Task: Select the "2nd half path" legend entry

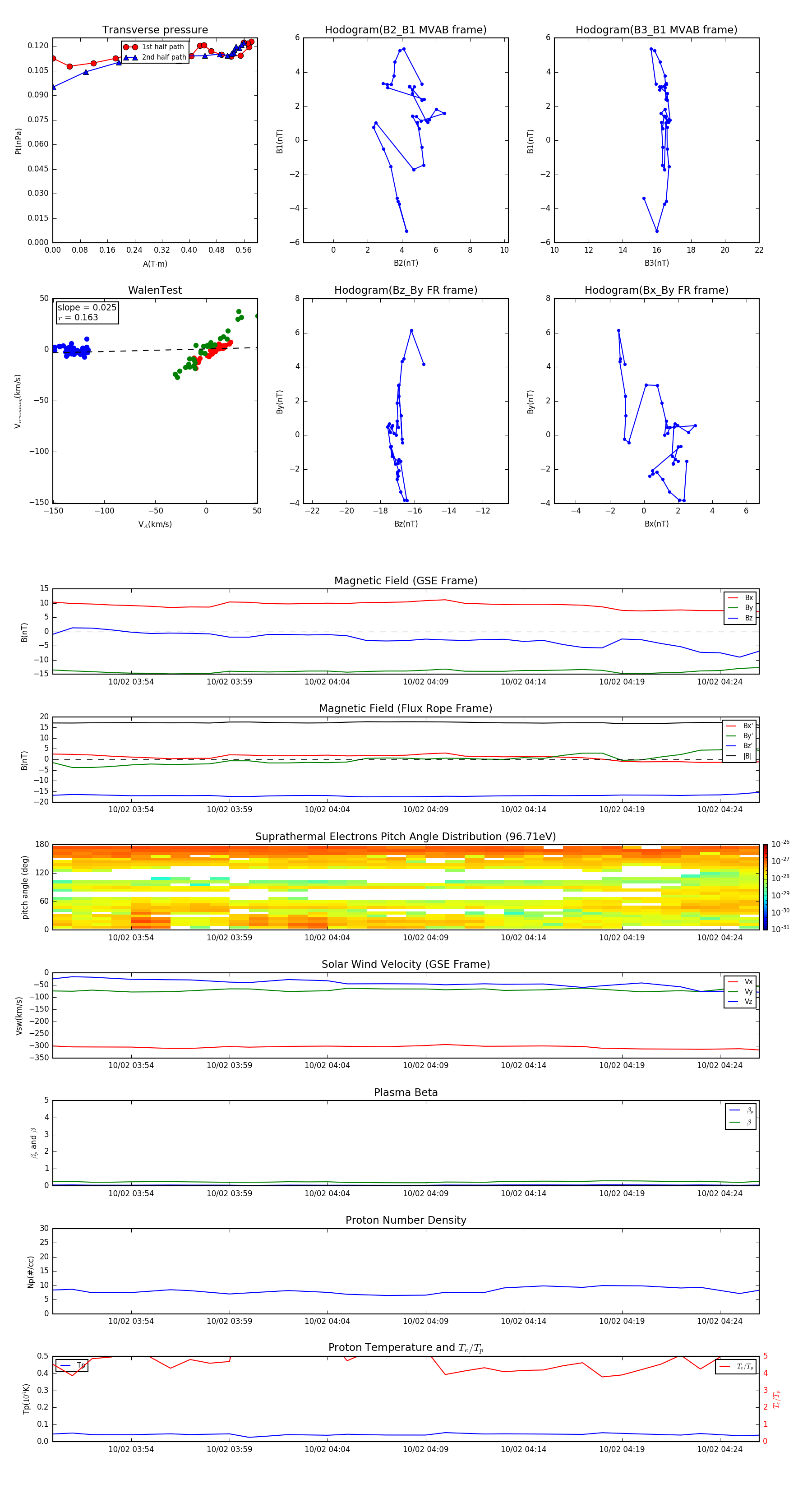Action: point(154,57)
